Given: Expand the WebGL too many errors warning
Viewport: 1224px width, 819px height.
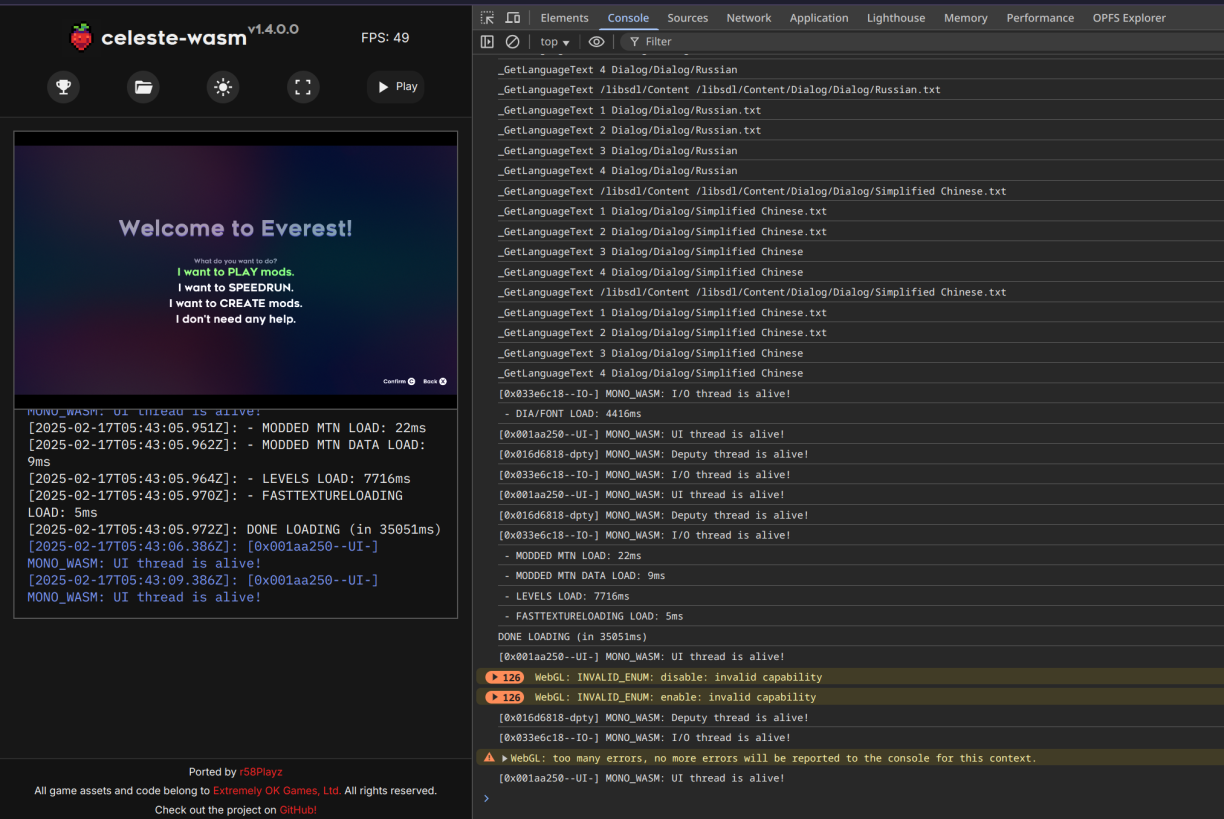Looking at the screenshot, I should (505, 758).
